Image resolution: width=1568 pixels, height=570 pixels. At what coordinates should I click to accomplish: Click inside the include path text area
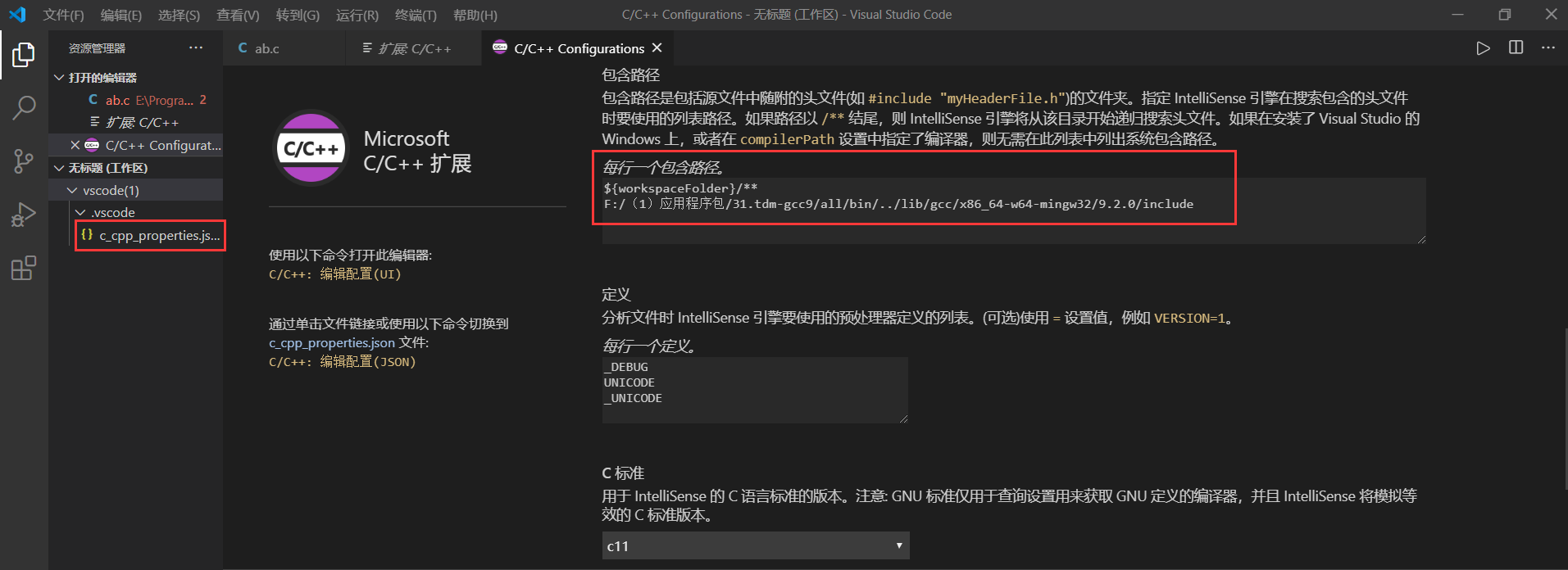[x=1014, y=210]
